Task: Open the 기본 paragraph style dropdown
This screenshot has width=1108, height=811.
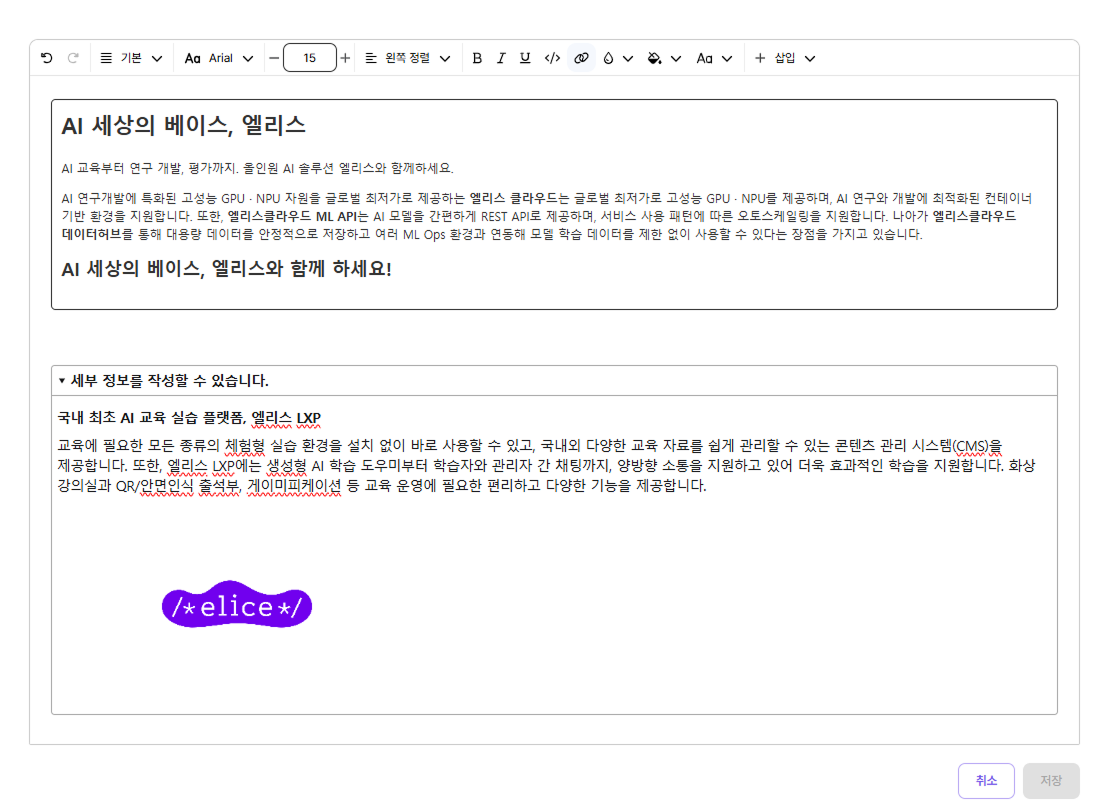Action: pyautogui.click(x=131, y=58)
